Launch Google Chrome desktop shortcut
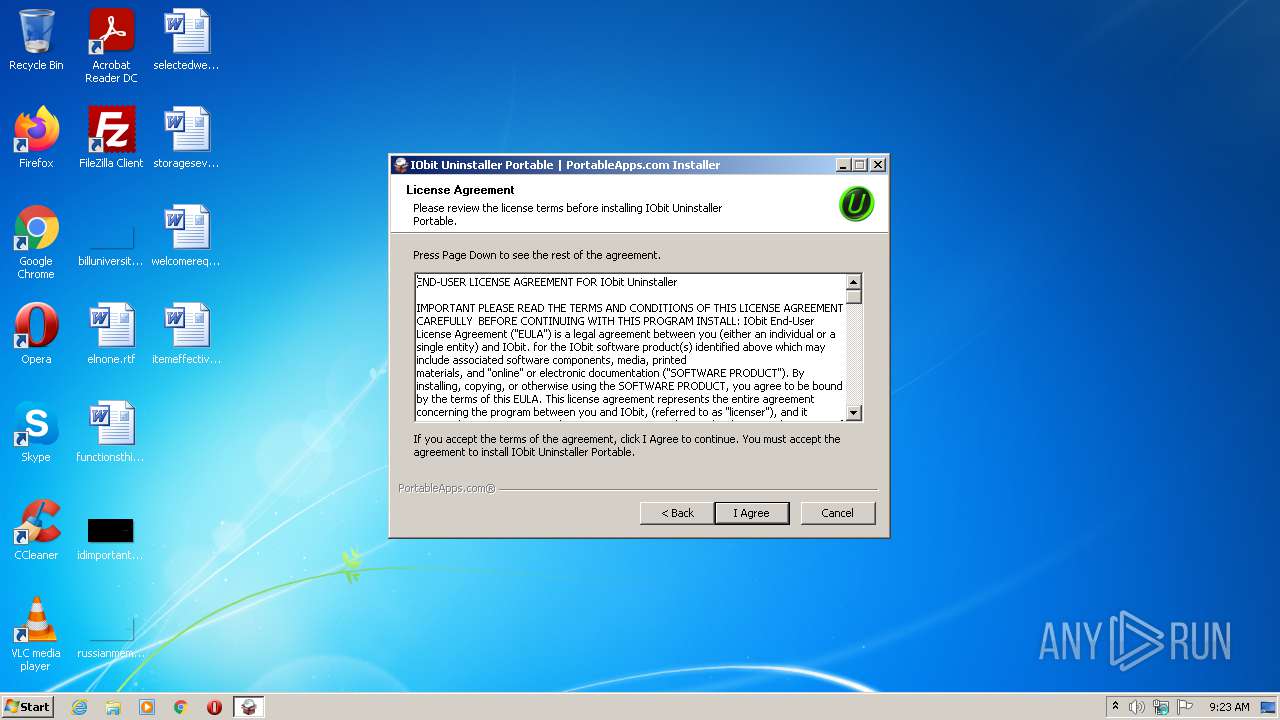Screen dimensions: 1280x720 [x=36, y=242]
